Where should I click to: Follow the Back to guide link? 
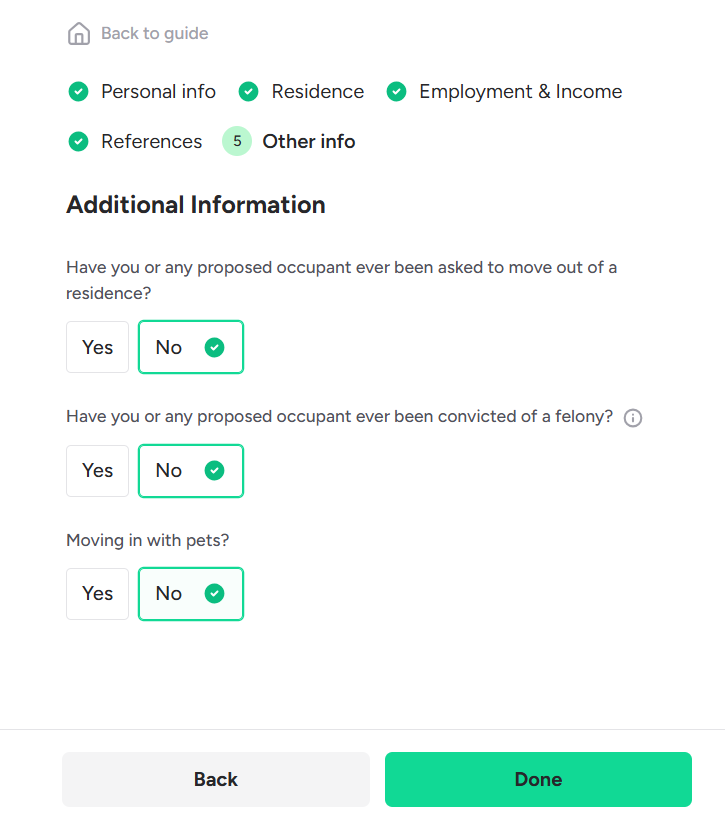(154, 34)
